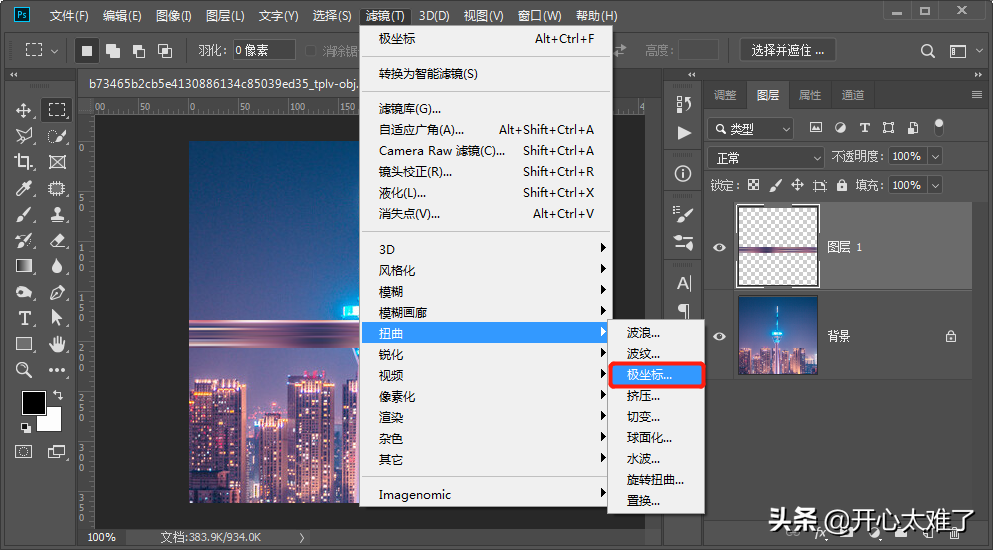This screenshot has width=993, height=550.
Task: Select the Zoom tool
Action: 24,370
